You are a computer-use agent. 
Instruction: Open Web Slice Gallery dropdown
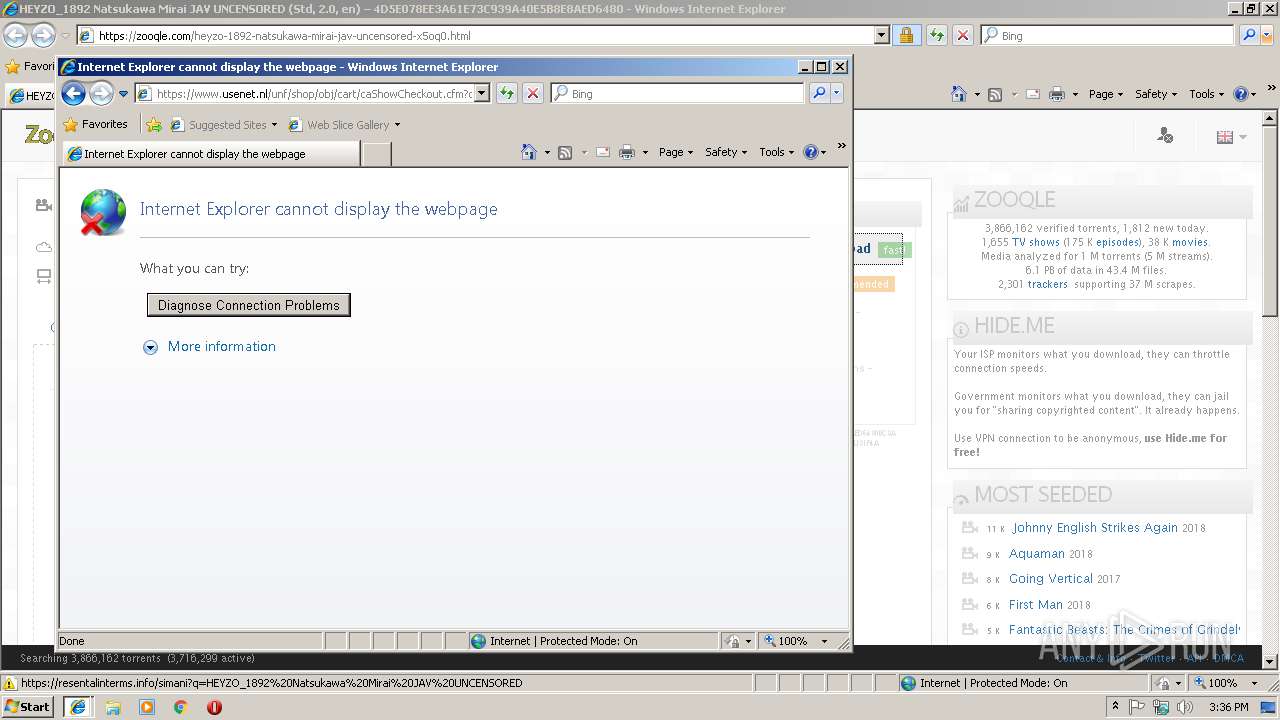(397, 125)
